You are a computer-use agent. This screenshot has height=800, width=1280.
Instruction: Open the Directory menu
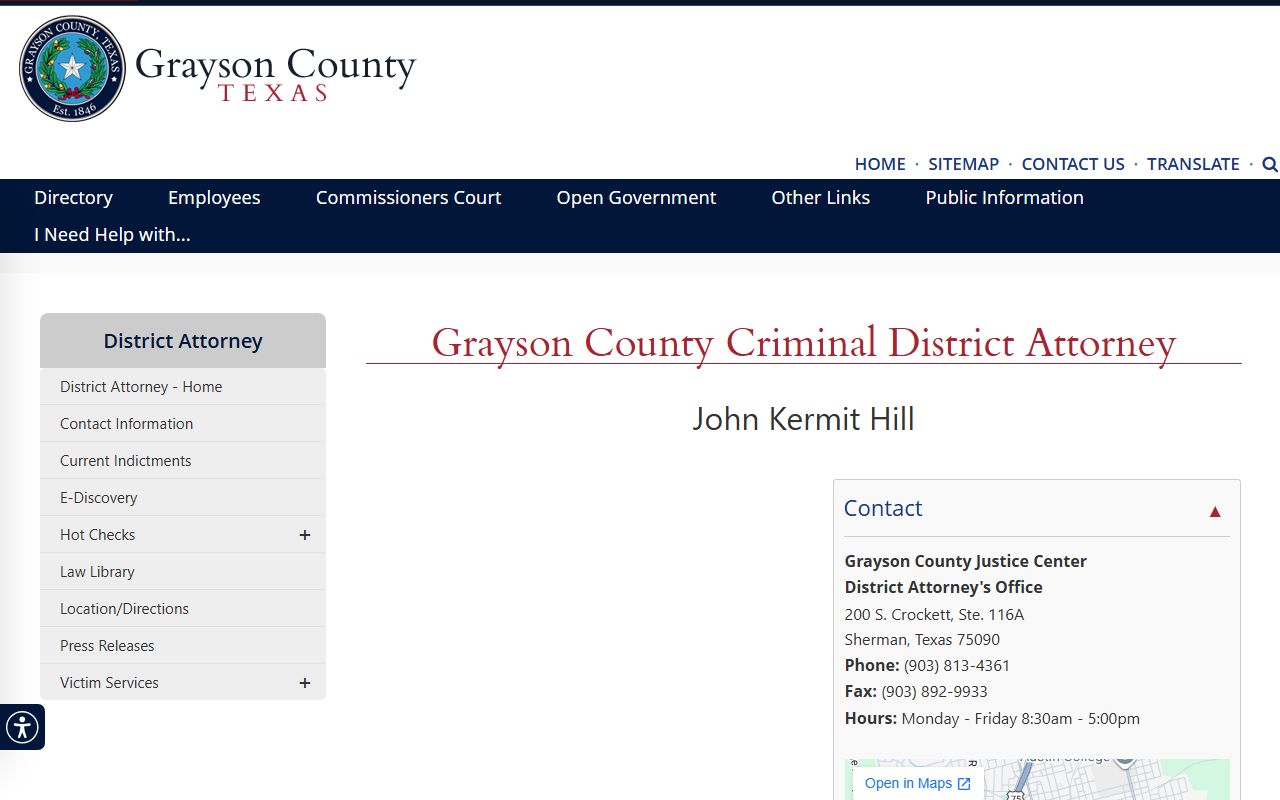click(73, 197)
